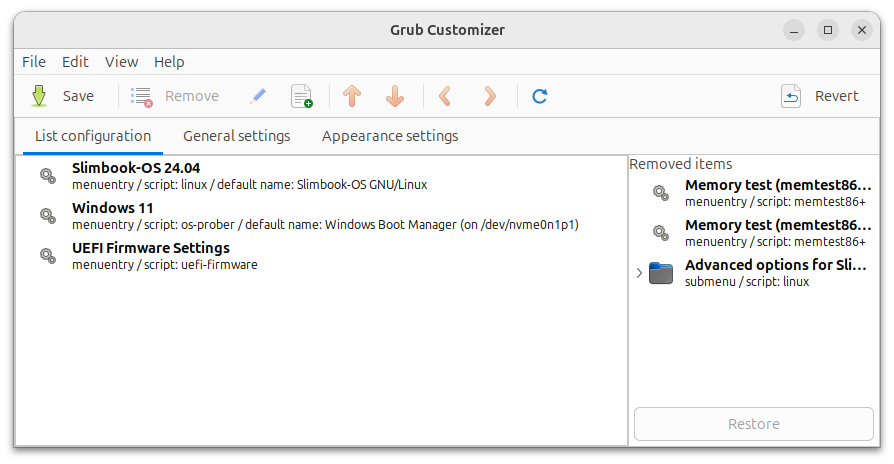The width and height of the screenshot is (894, 464).
Task: Click the Revert text button
Action: [836, 96]
